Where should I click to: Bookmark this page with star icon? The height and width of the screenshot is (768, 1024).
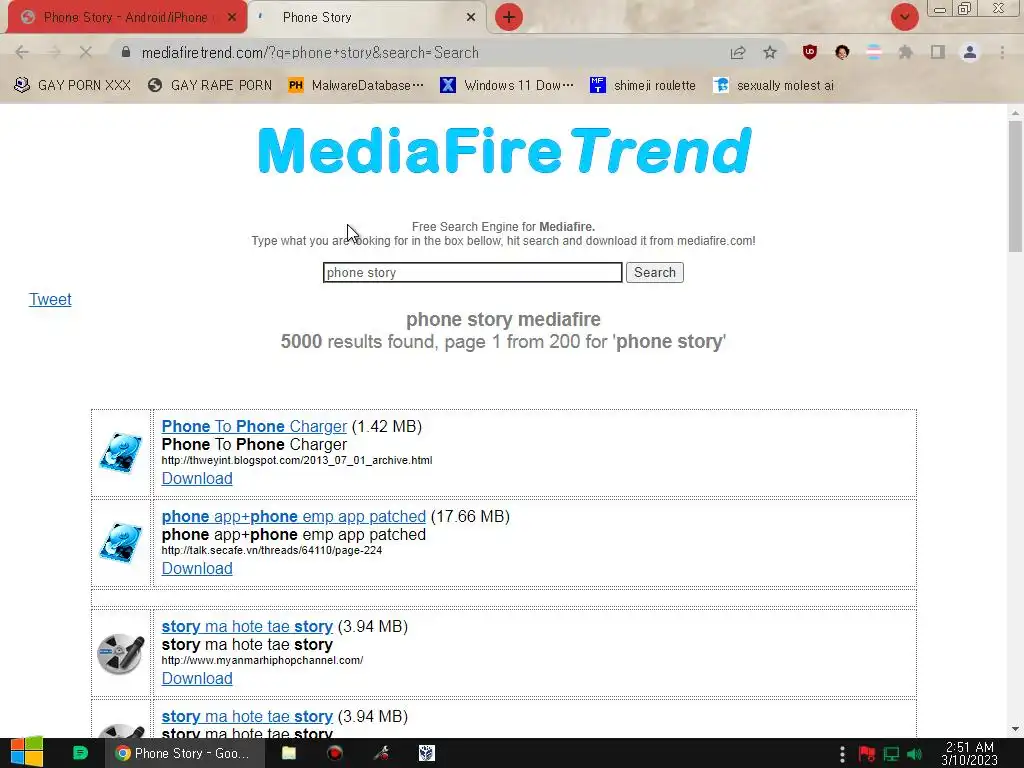770,53
